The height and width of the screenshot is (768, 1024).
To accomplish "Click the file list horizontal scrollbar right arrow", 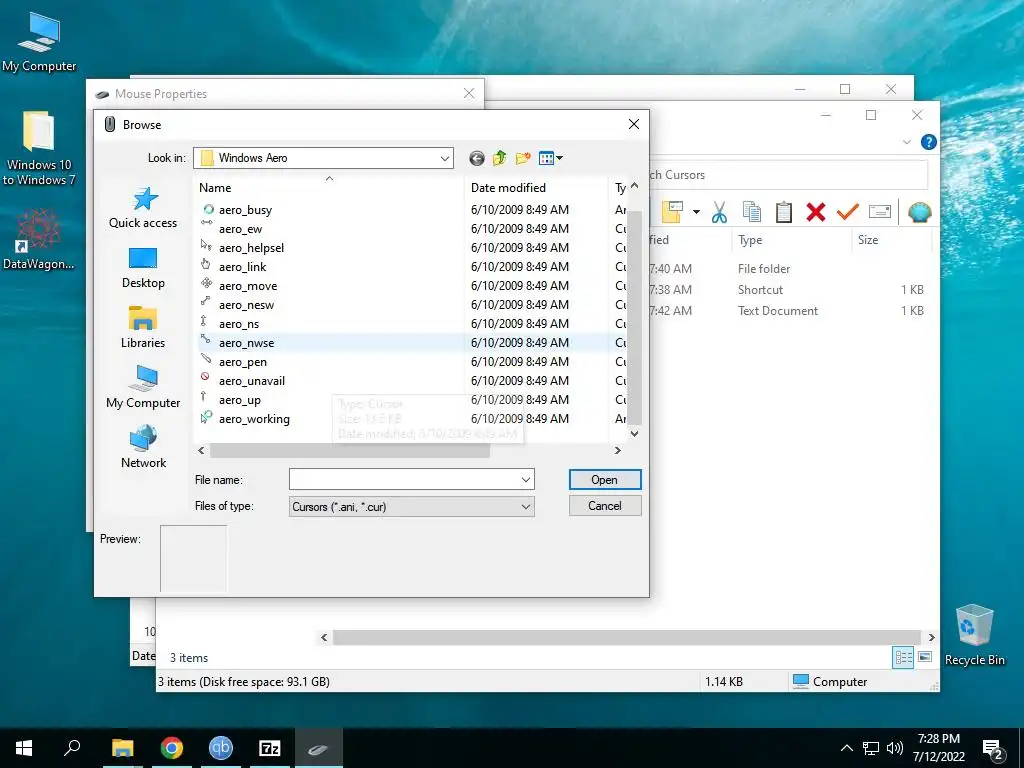I will [617, 451].
